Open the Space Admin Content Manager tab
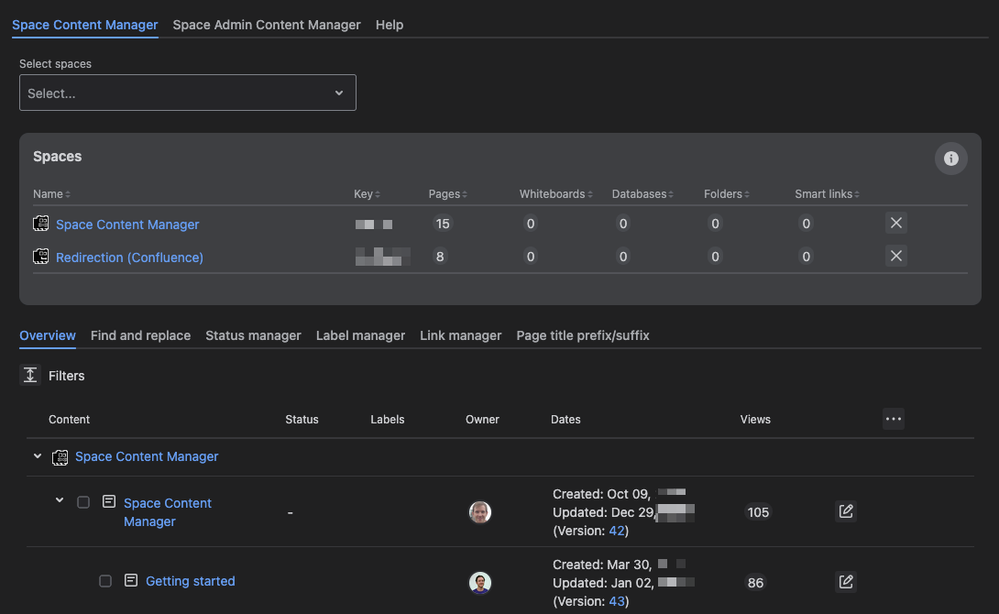Viewport: 999px width, 614px height. [x=266, y=25]
